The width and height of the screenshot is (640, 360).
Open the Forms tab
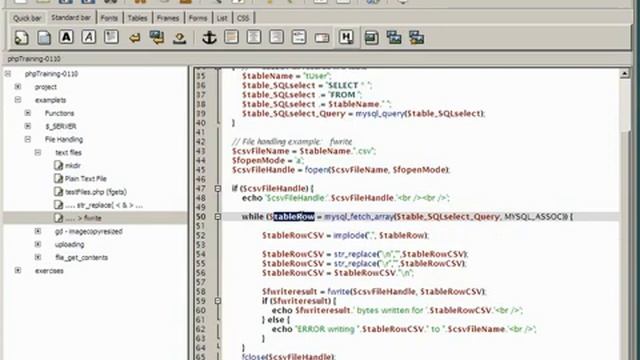point(198,18)
